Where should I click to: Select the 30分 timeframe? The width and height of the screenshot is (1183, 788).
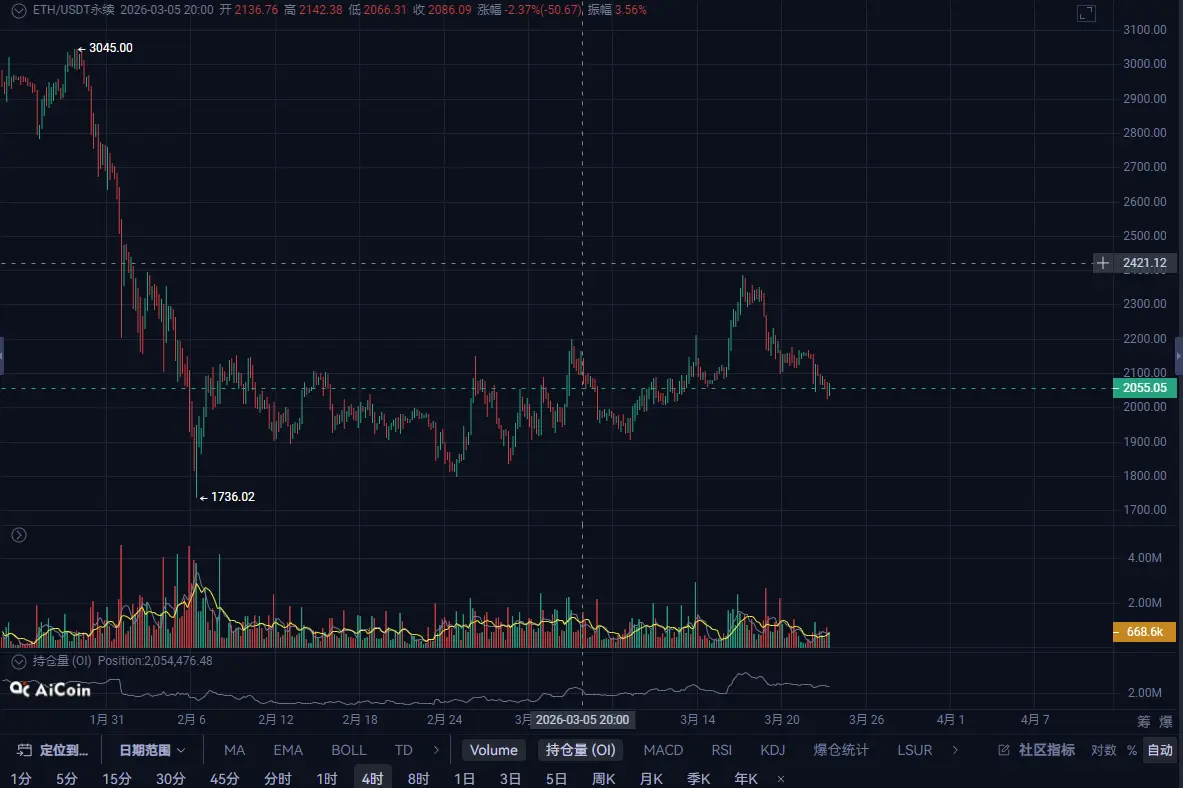pos(171,778)
